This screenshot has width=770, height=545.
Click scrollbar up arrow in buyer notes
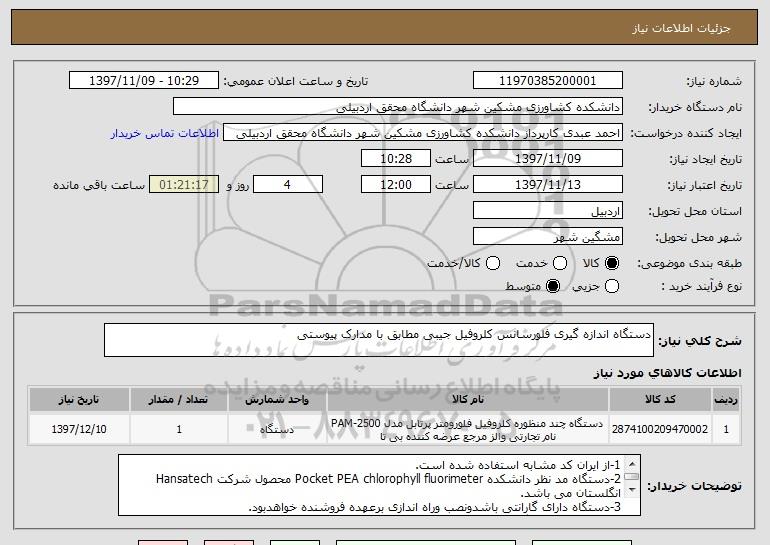point(632,463)
